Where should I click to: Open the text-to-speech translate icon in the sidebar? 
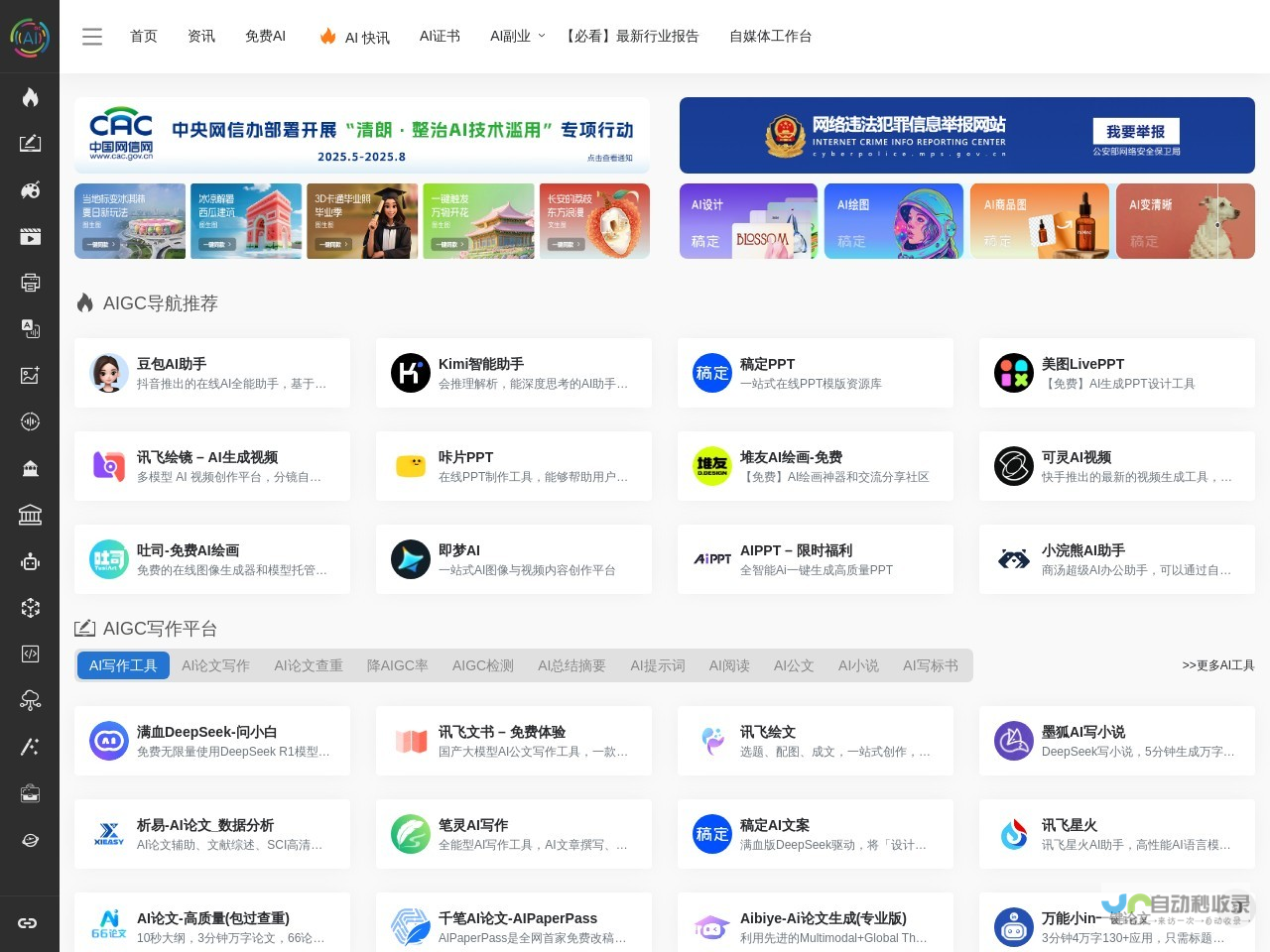pos(30,328)
